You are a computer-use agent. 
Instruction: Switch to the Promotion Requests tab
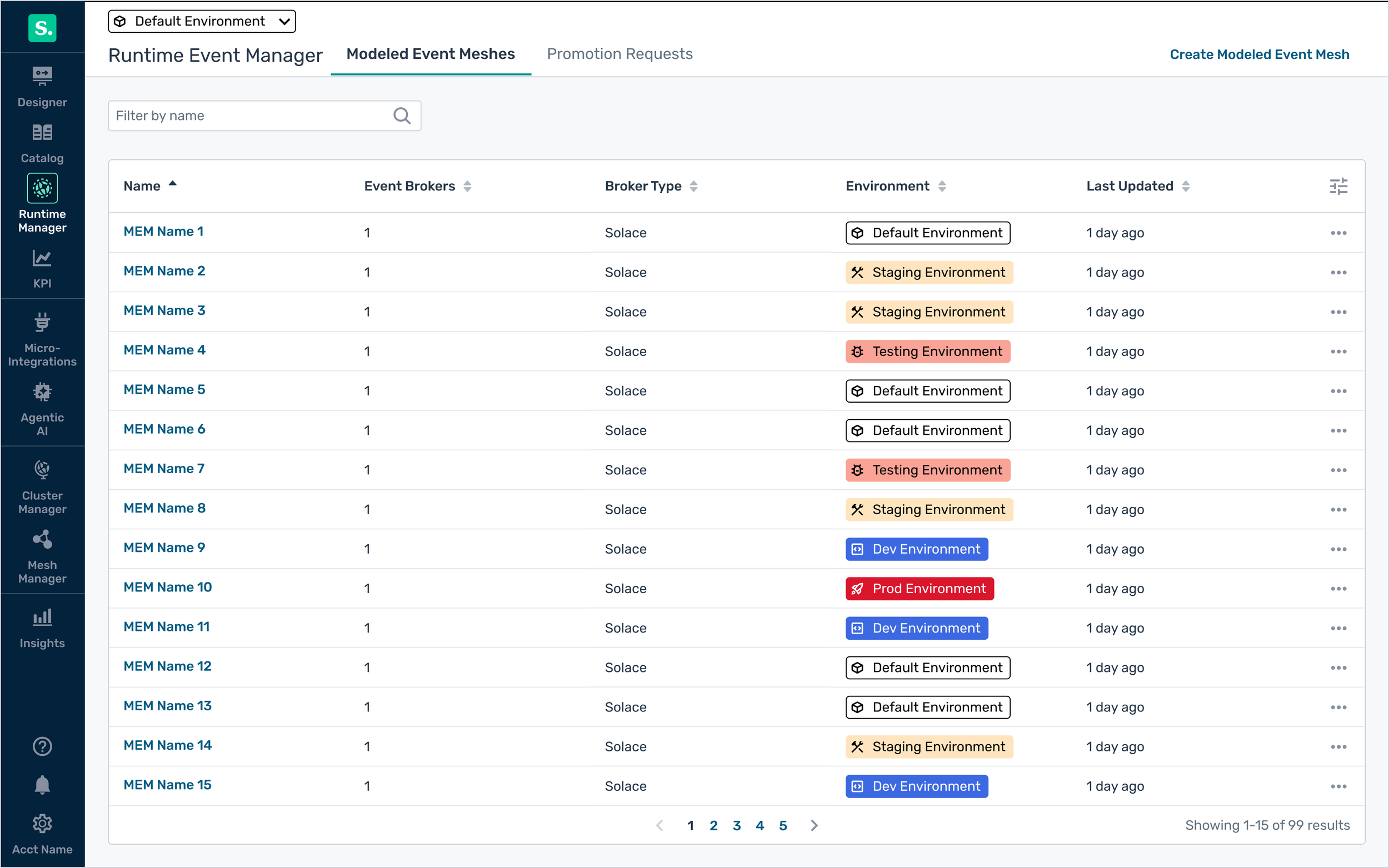[619, 54]
